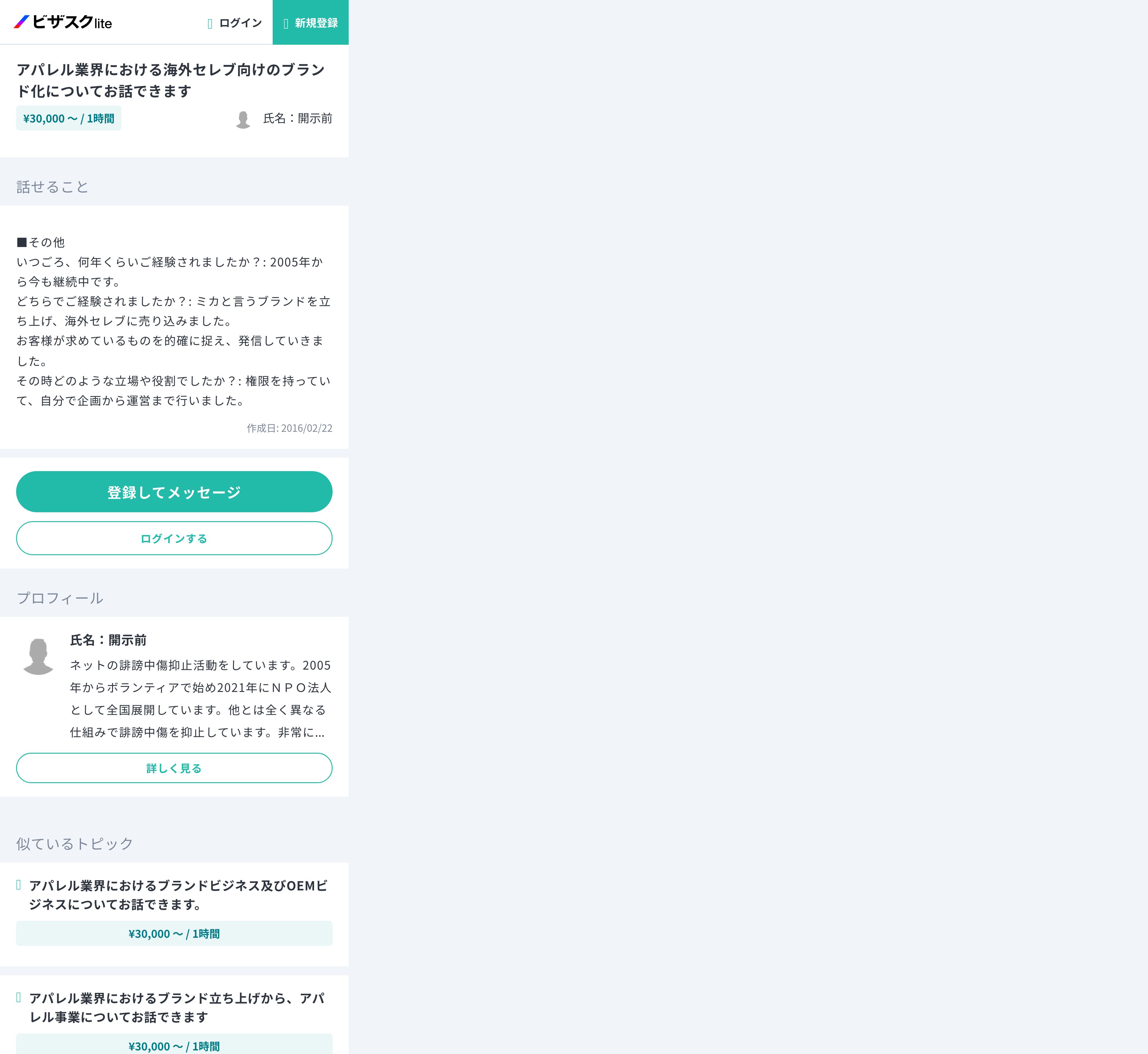The width and height of the screenshot is (1148, 1054).
Task: Open topic about ブランドビジネス及びOEMビジネス
Action: [x=178, y=894]
